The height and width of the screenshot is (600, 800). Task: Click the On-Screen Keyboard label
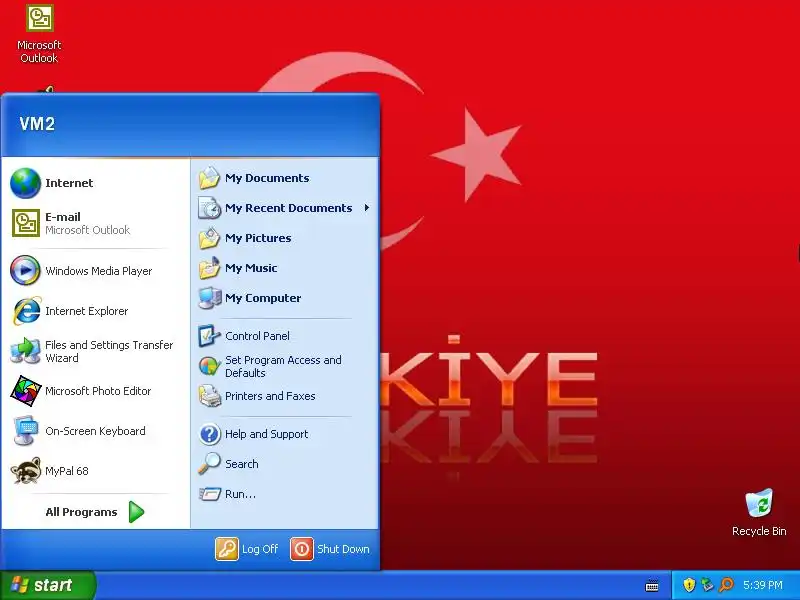[x=95, y=431]
